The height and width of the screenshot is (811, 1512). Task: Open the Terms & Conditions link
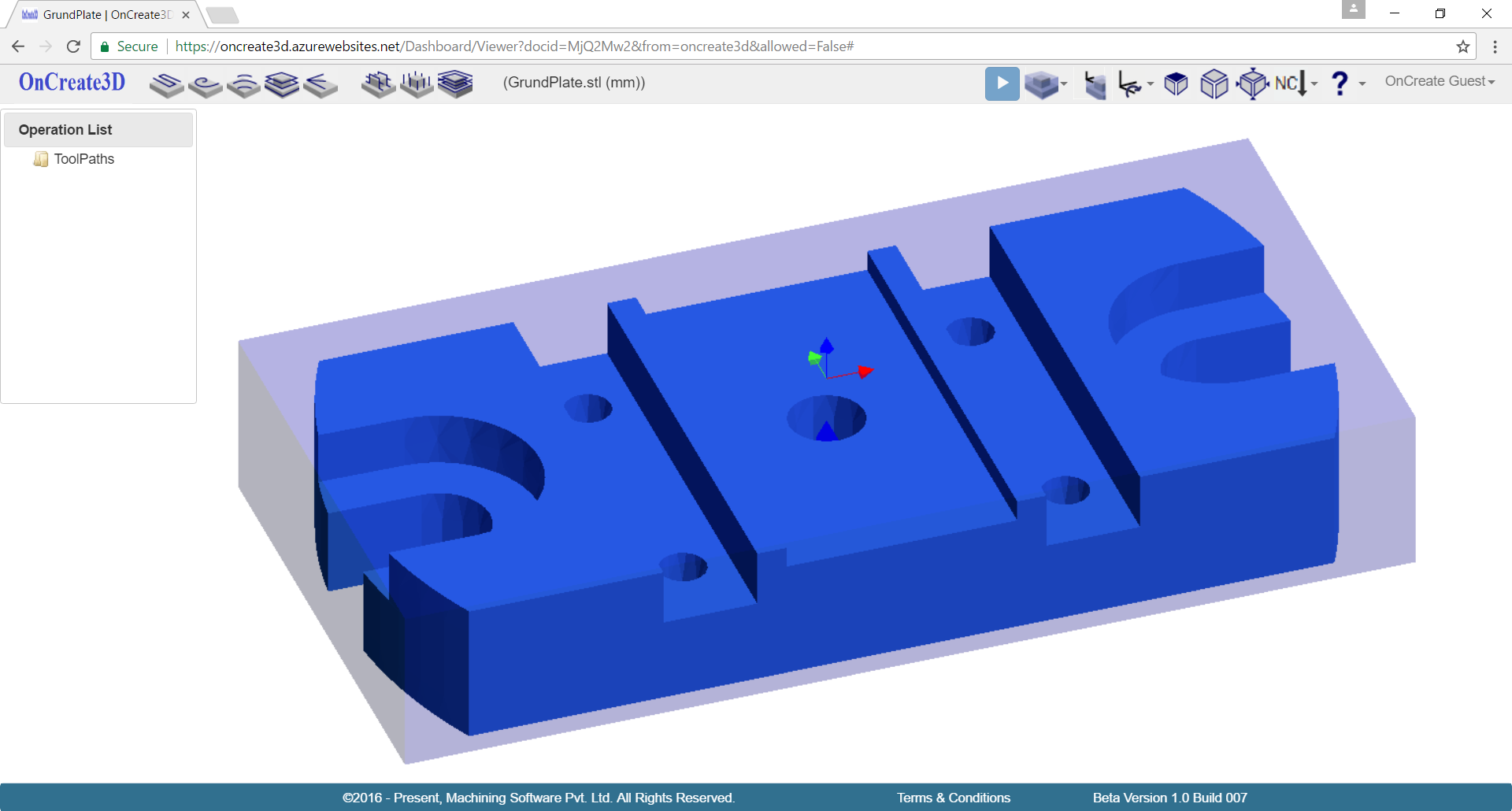click(x=953, y=798)
